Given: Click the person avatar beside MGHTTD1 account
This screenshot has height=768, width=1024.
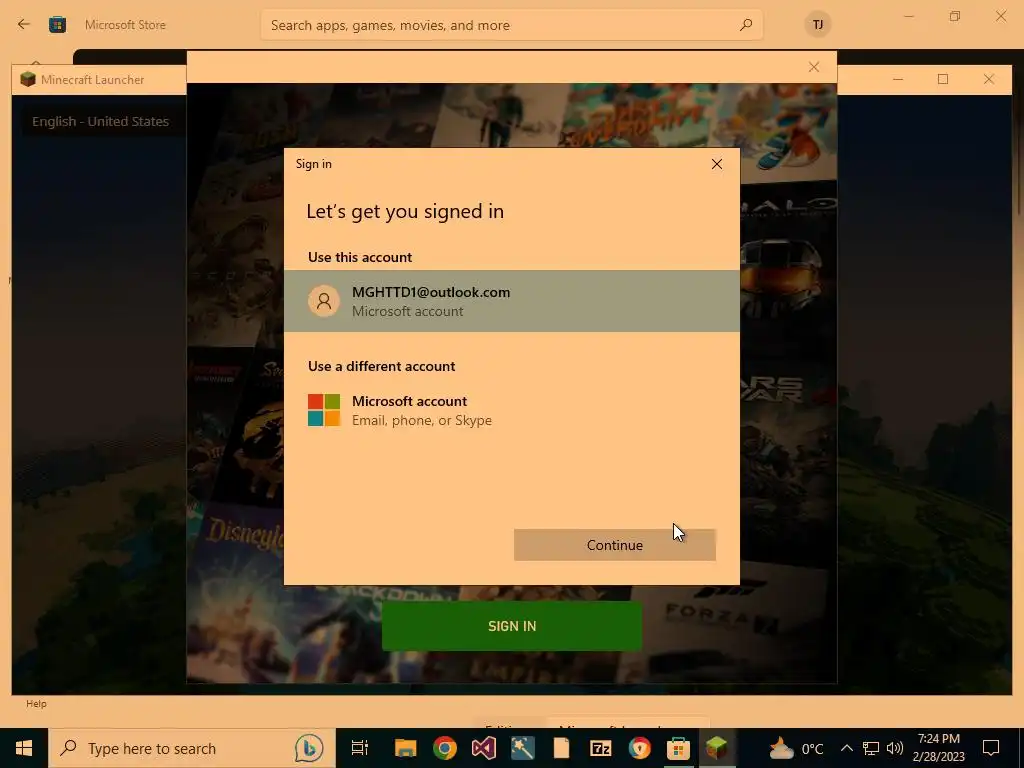Looking at the screenshot, I should click(x=324, y=301).
